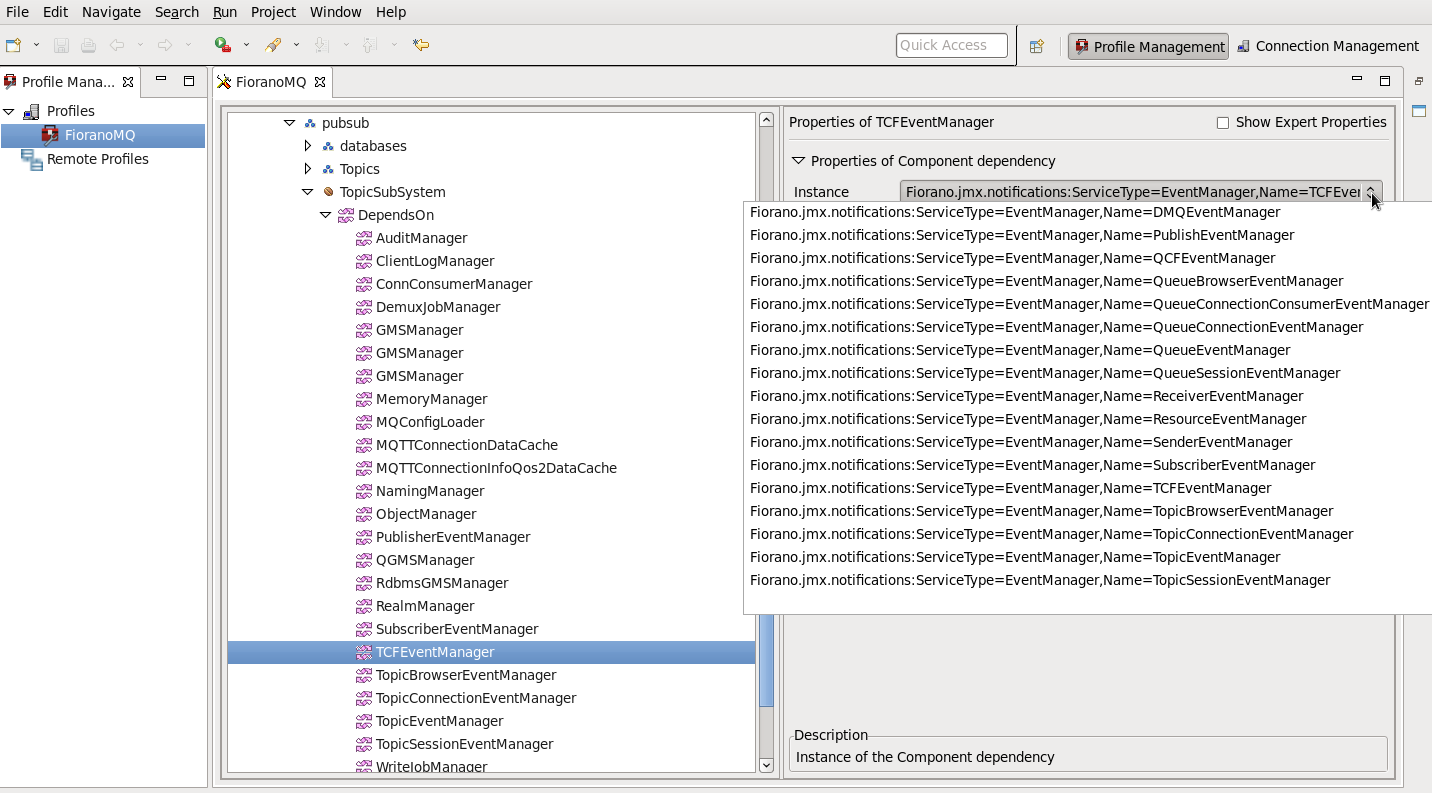This screenshot has width=1432, height=793.
Task: Select SubscriberEventManager in the tree
Action: 457,629
